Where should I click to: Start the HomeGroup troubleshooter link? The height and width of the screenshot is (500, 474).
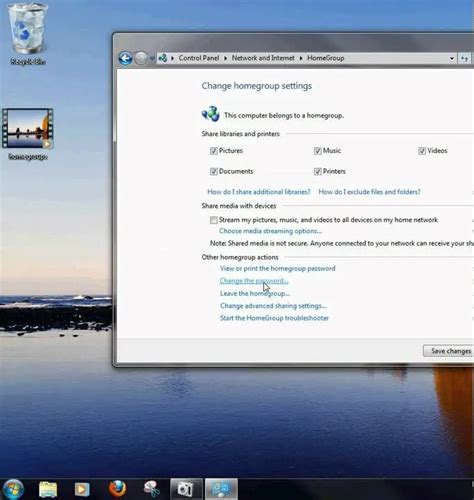pos(274,318)
